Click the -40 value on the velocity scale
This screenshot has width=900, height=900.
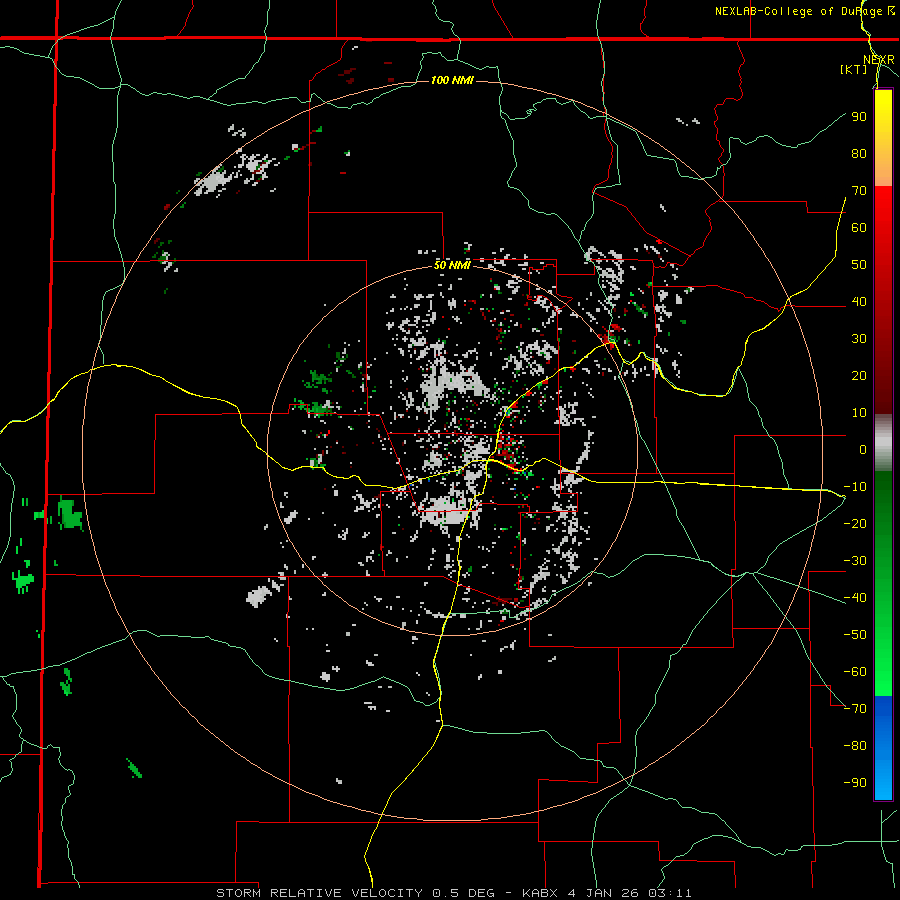[x=855, y=598]
